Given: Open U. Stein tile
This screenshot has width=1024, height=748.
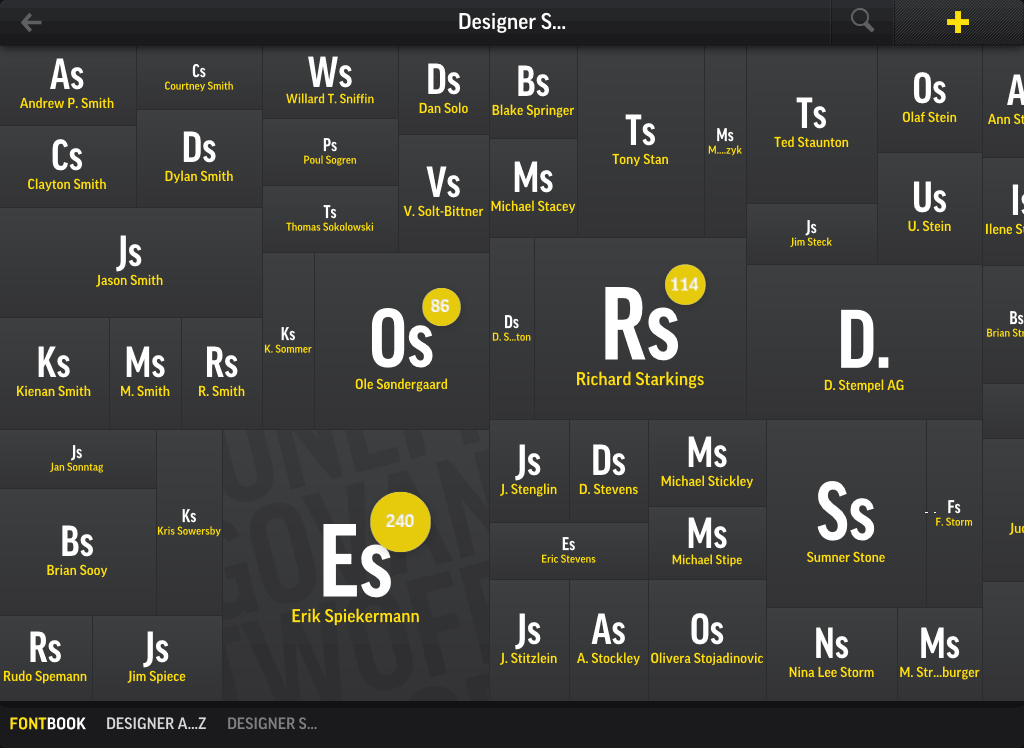Looking at the screenshot, I should coord(930,208).
